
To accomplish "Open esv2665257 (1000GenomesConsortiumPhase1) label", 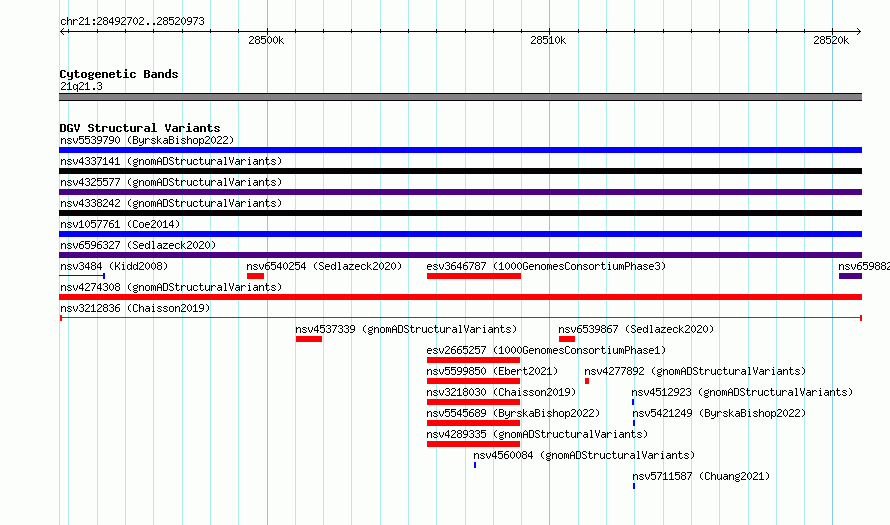I will click(x=546, y=350).
